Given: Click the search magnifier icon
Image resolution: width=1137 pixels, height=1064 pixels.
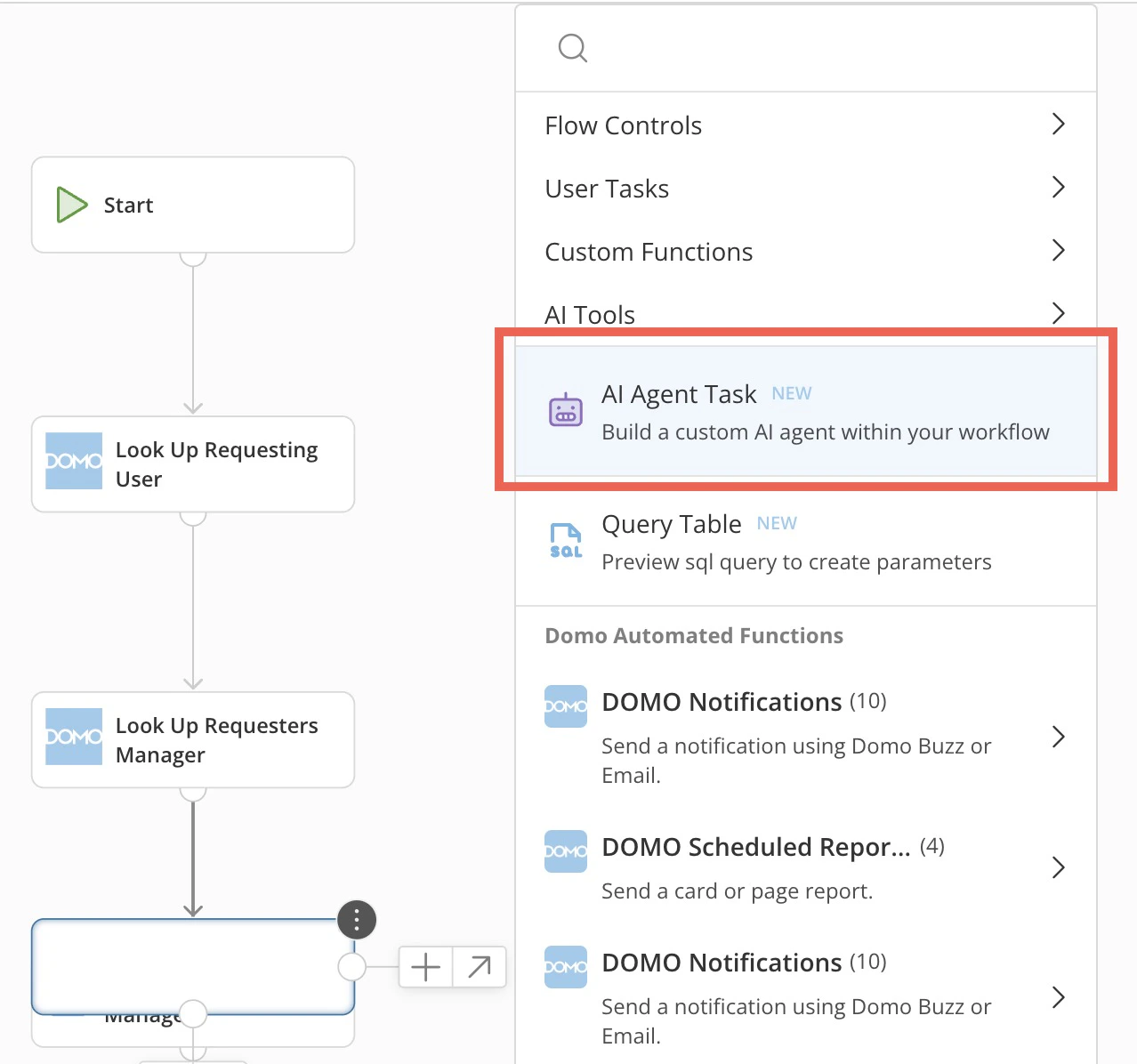Looking at the screenshot, I should point(572,48).
